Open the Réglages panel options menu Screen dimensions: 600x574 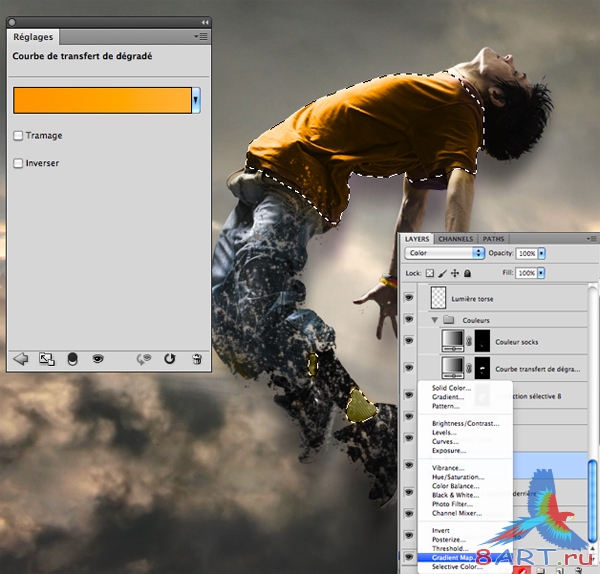(x=201, y=36)
